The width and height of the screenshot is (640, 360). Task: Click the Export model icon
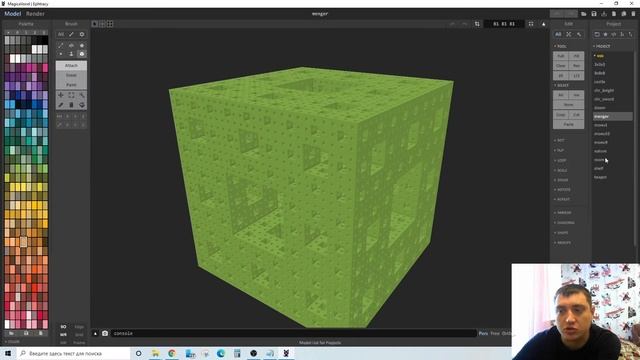point(604,14)
